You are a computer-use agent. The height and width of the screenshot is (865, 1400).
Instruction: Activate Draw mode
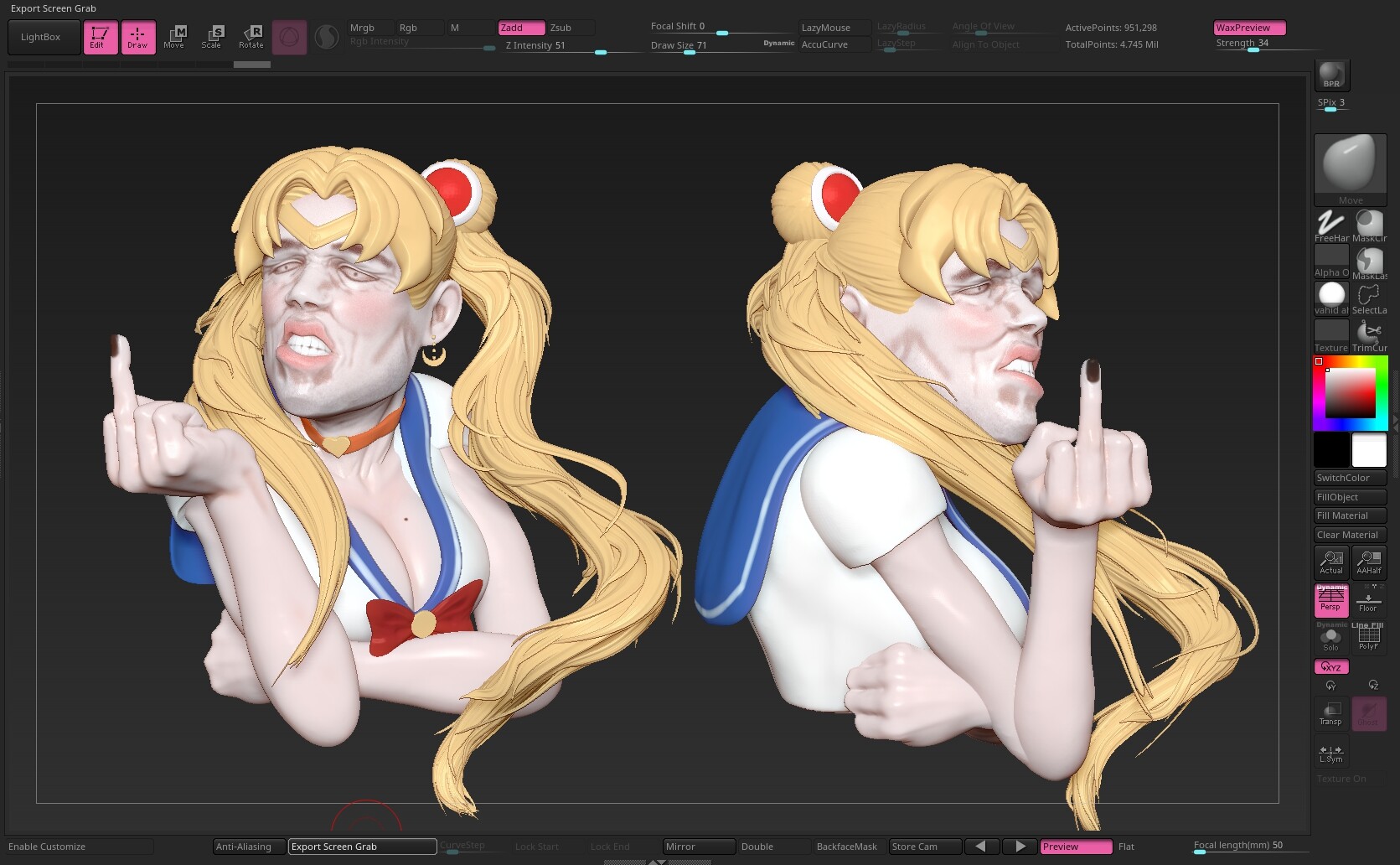click(138, 37)
